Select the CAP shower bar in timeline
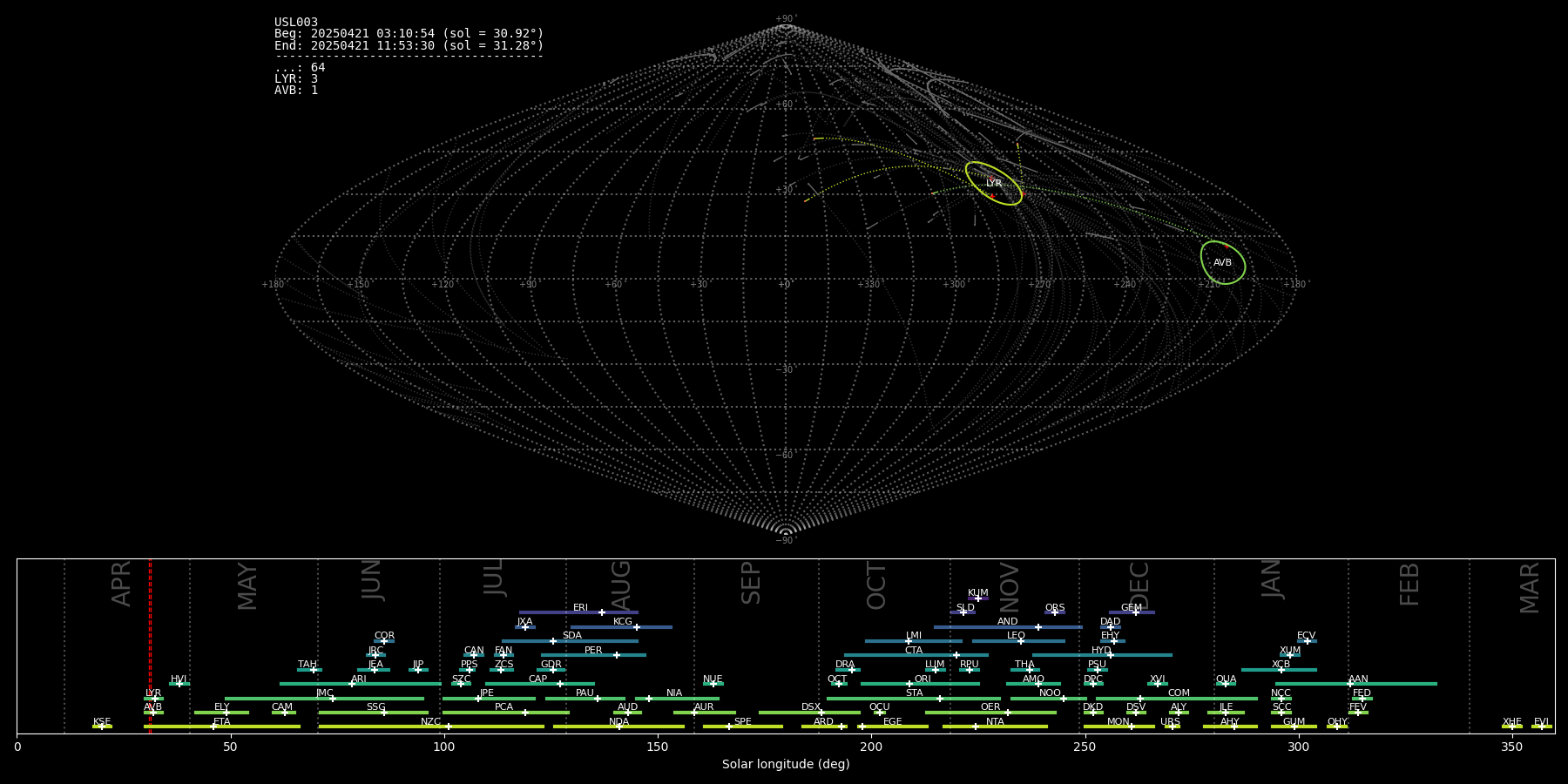The width and height of the screenshot is (1568, 784). point(540,684)
